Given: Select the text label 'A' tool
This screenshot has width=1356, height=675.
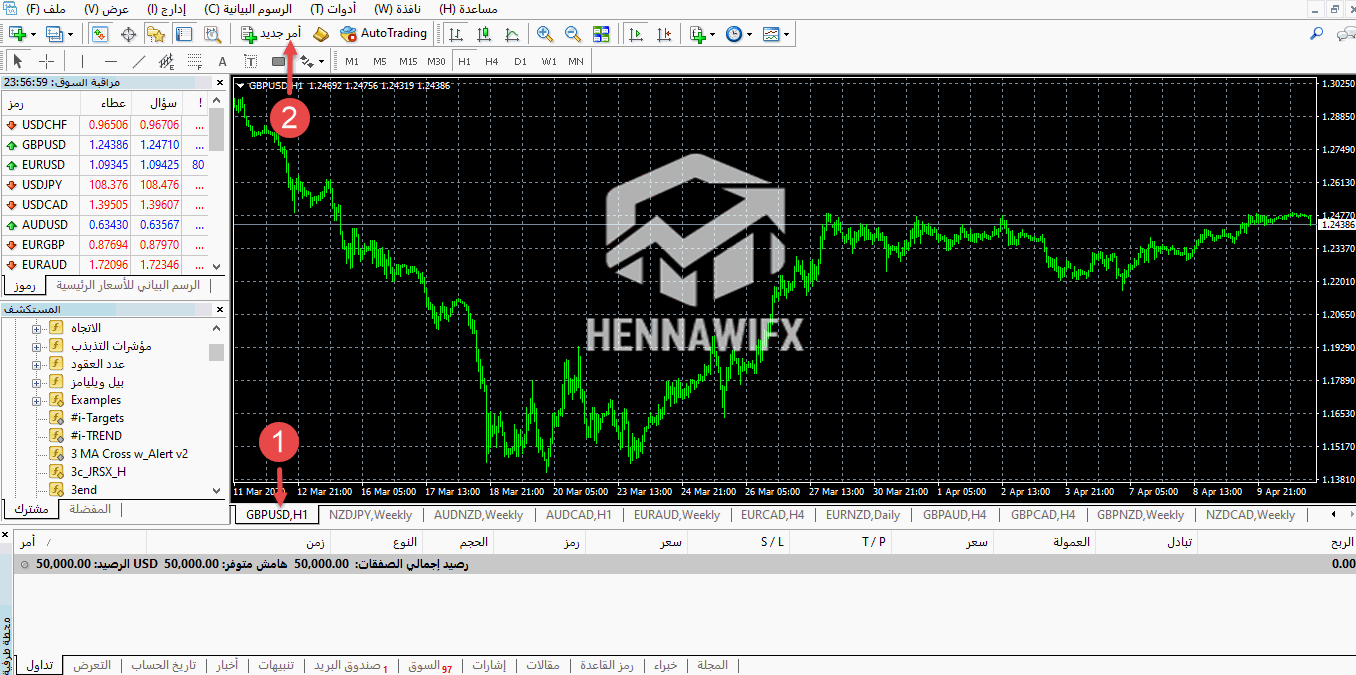Looking at the screenshot, I should tap(222, 62).
